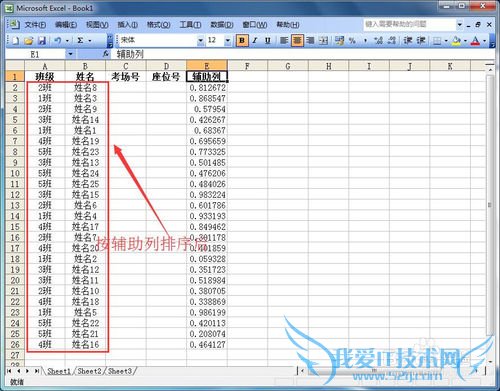Viewport: 500px width, 391px height.
Task: Apply comma style format
Action: [365, 41]
